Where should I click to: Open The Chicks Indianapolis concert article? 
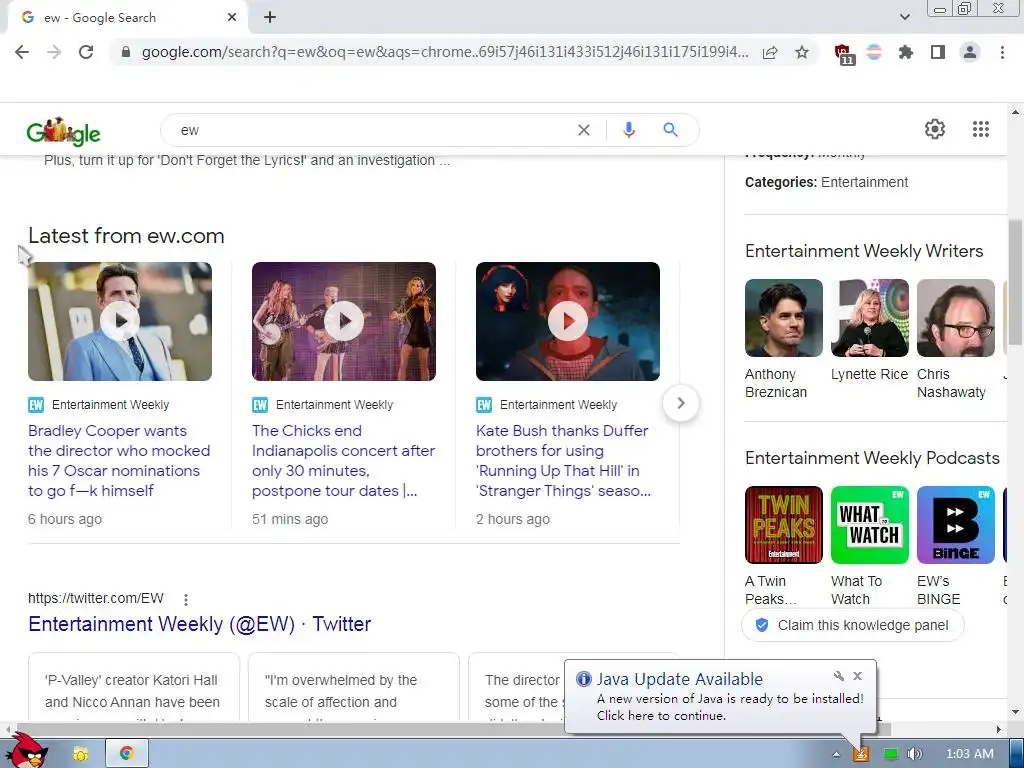pos(344,460)
